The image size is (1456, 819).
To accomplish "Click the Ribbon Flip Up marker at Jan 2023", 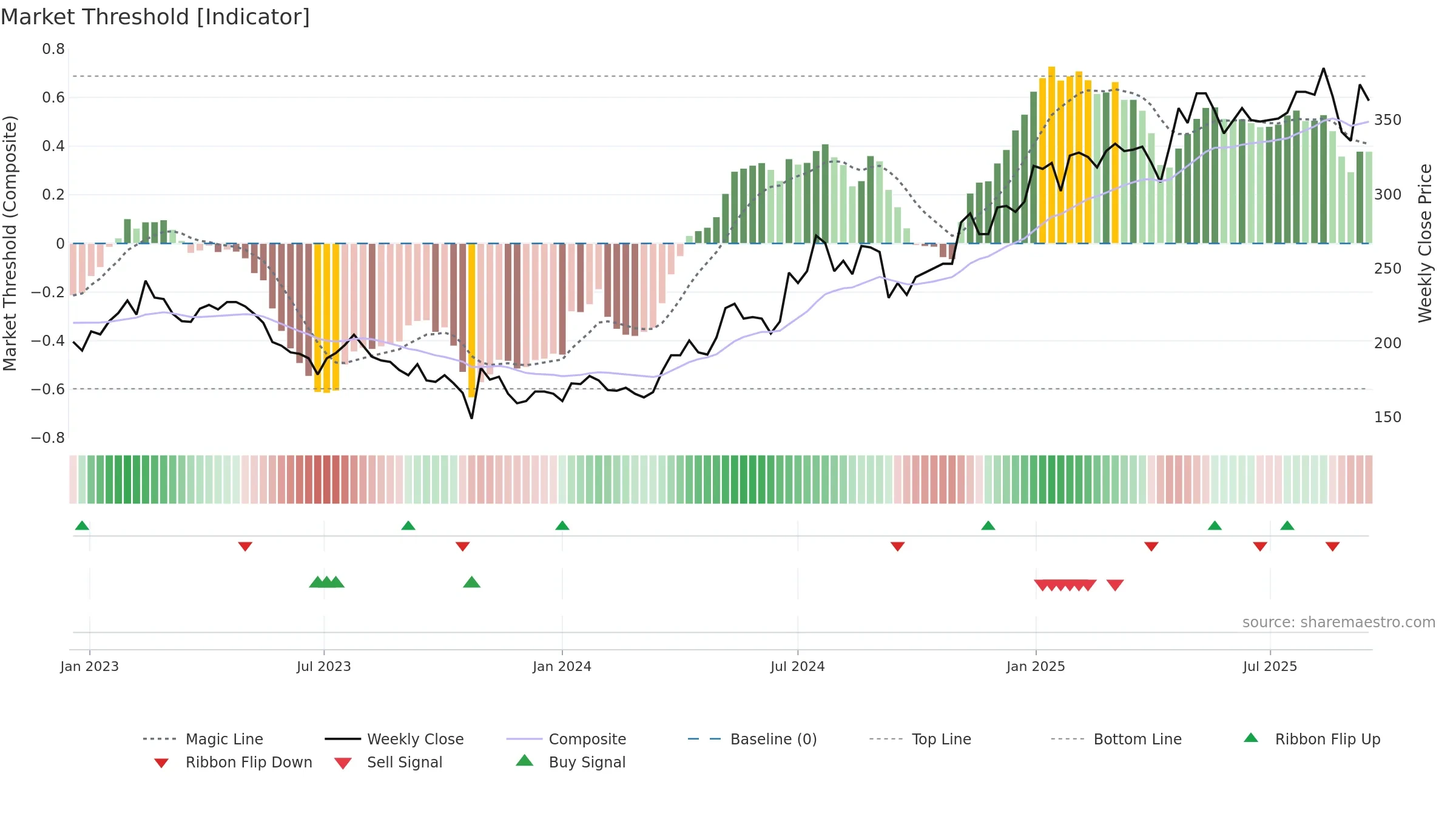I will (82, 525).
